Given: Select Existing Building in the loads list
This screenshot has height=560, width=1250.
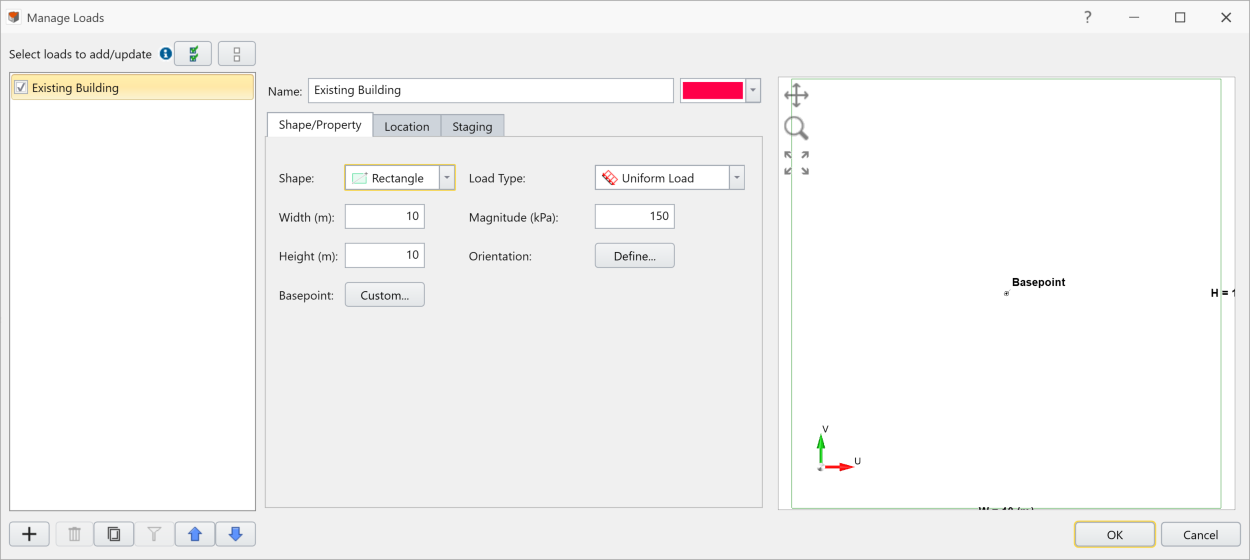Looking at the screenshot, I should point(132,88).
